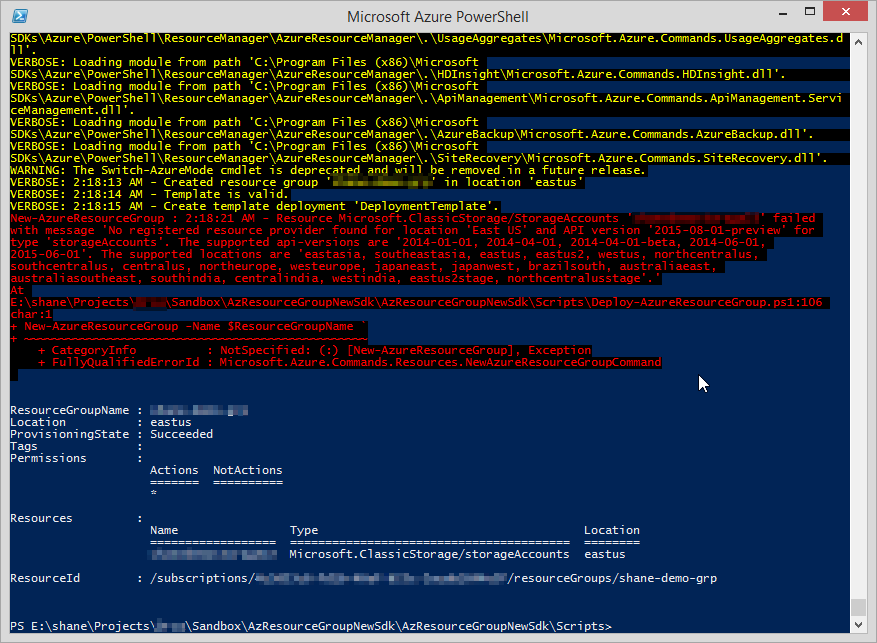Click the 'NotActions' column header
877x643 pixels.
pos(248,470)
